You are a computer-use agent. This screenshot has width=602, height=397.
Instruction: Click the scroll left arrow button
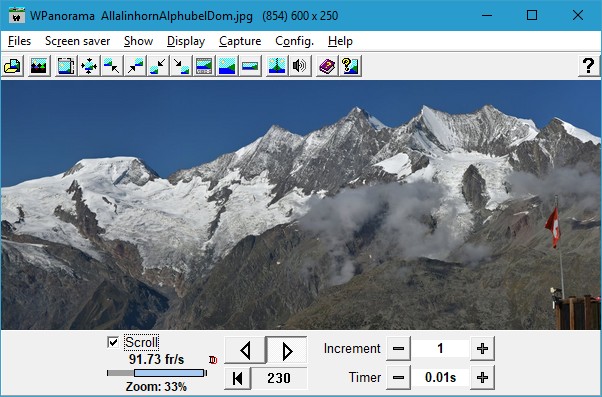coord(245,350)
